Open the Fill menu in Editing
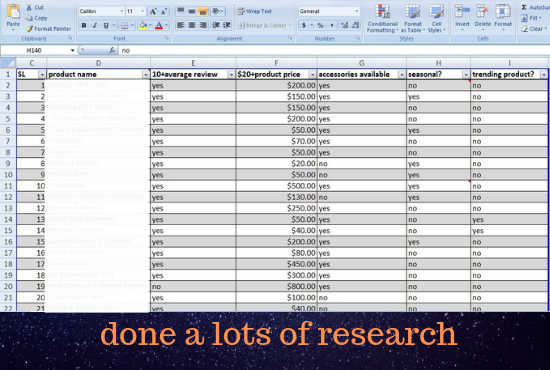 pyautogui.click(x=531, y=18)
